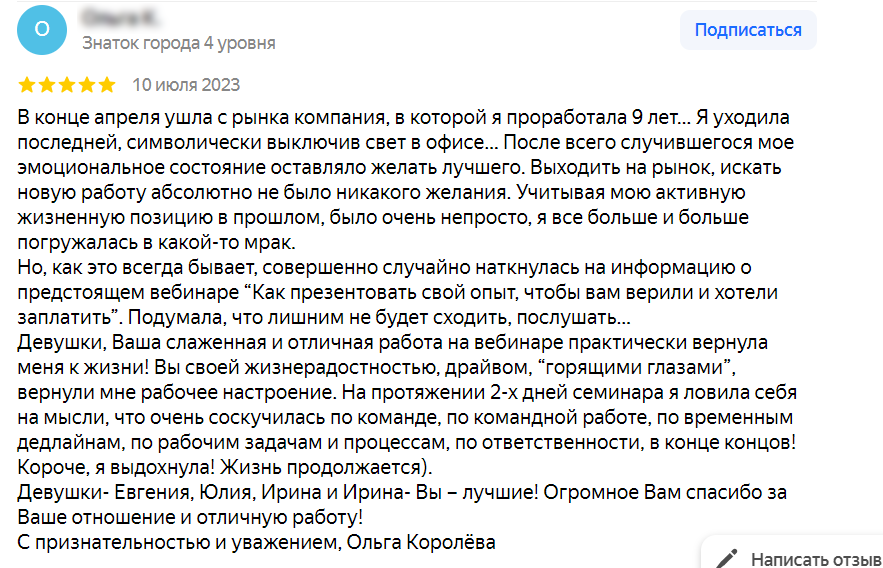Click the first yellow rating star
This screenshot has height=568, width=883.
tap(27, 84)
